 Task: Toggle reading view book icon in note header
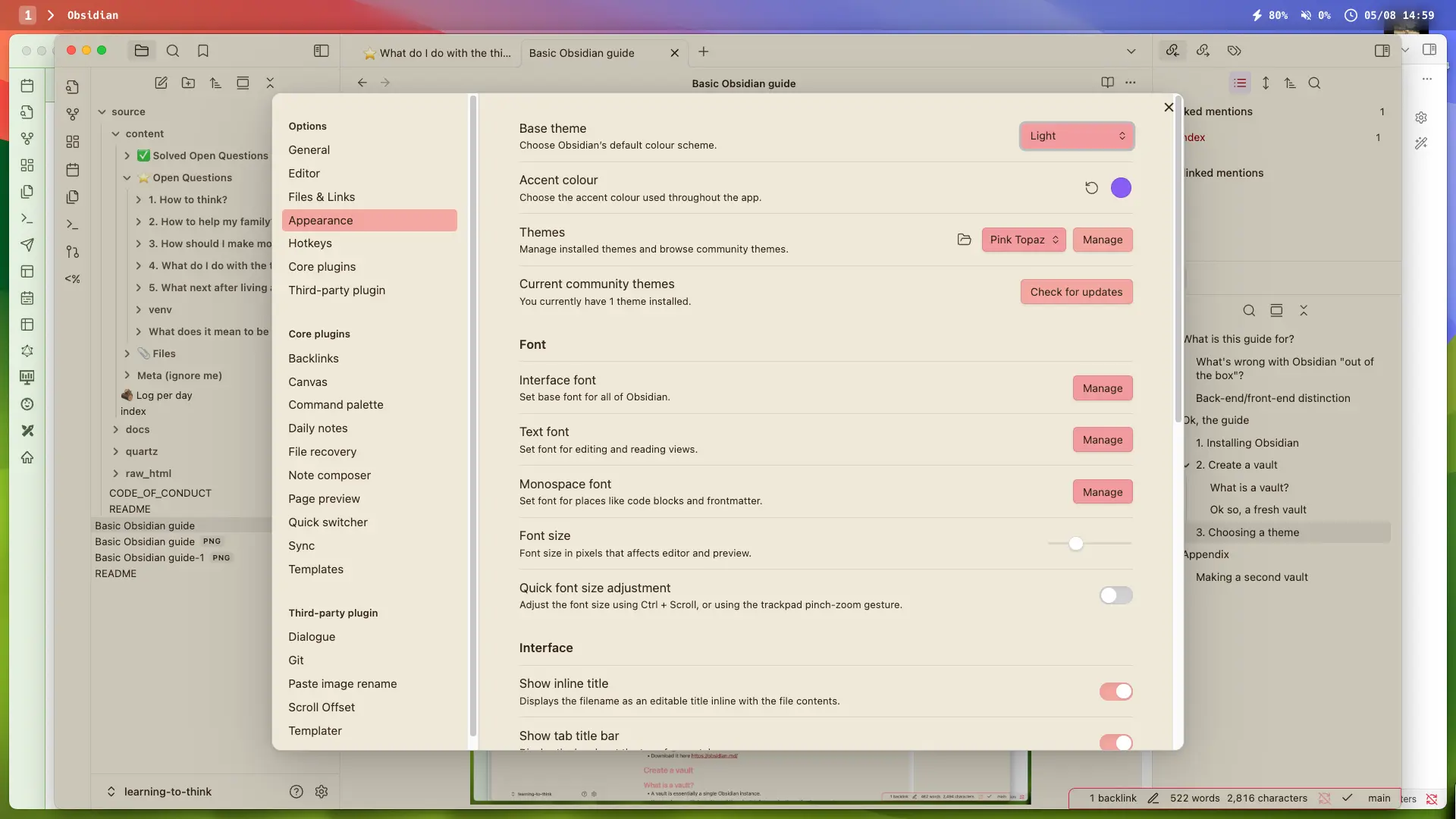point(1107,83)
